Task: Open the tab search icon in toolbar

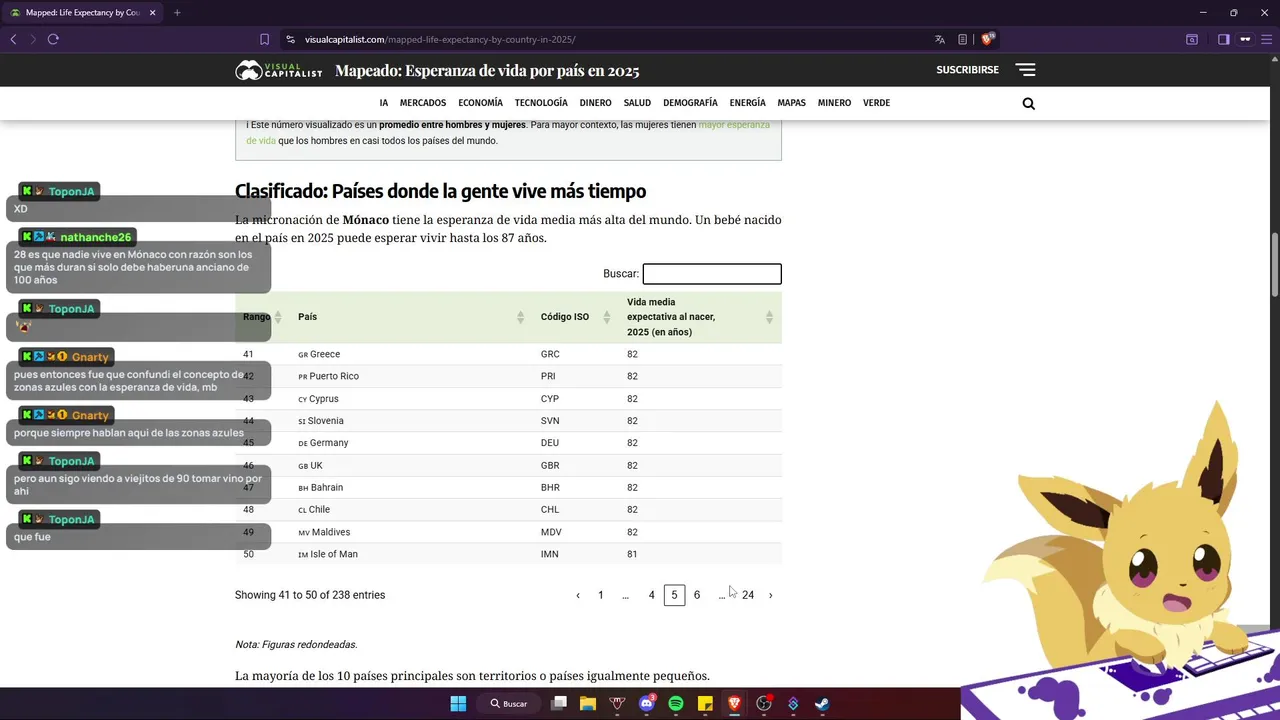Action: 1192,39
